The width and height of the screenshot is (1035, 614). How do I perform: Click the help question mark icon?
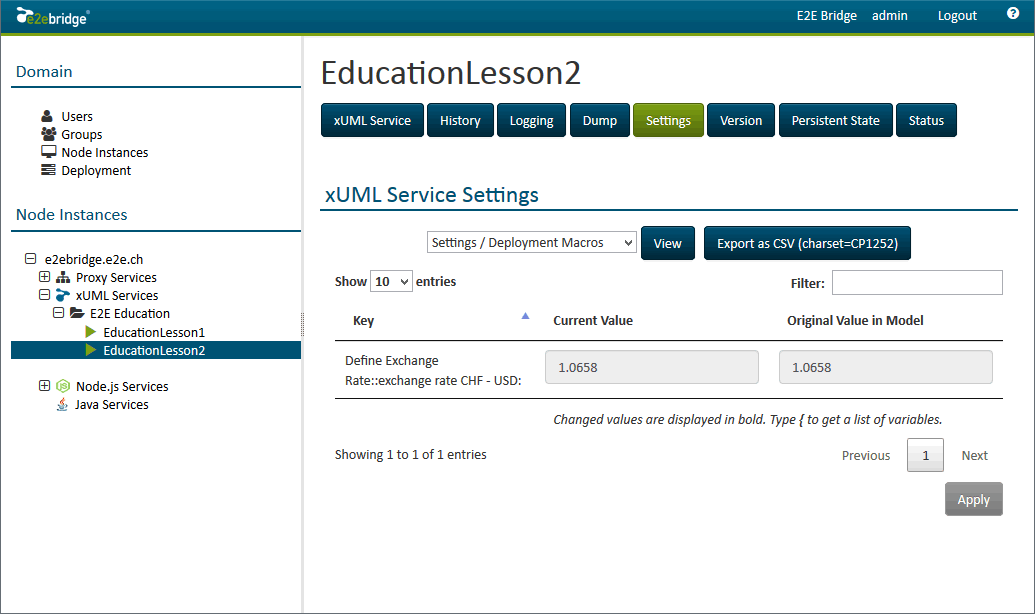point(1012,14)
